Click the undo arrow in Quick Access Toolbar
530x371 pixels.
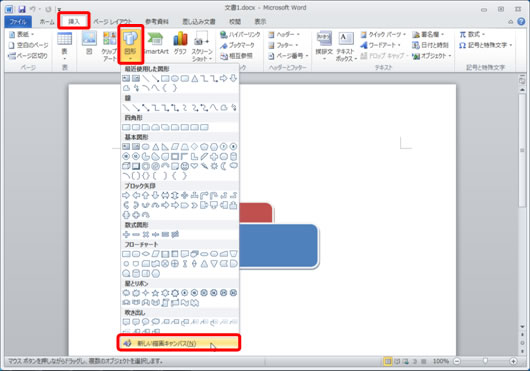tap(33, 9)
